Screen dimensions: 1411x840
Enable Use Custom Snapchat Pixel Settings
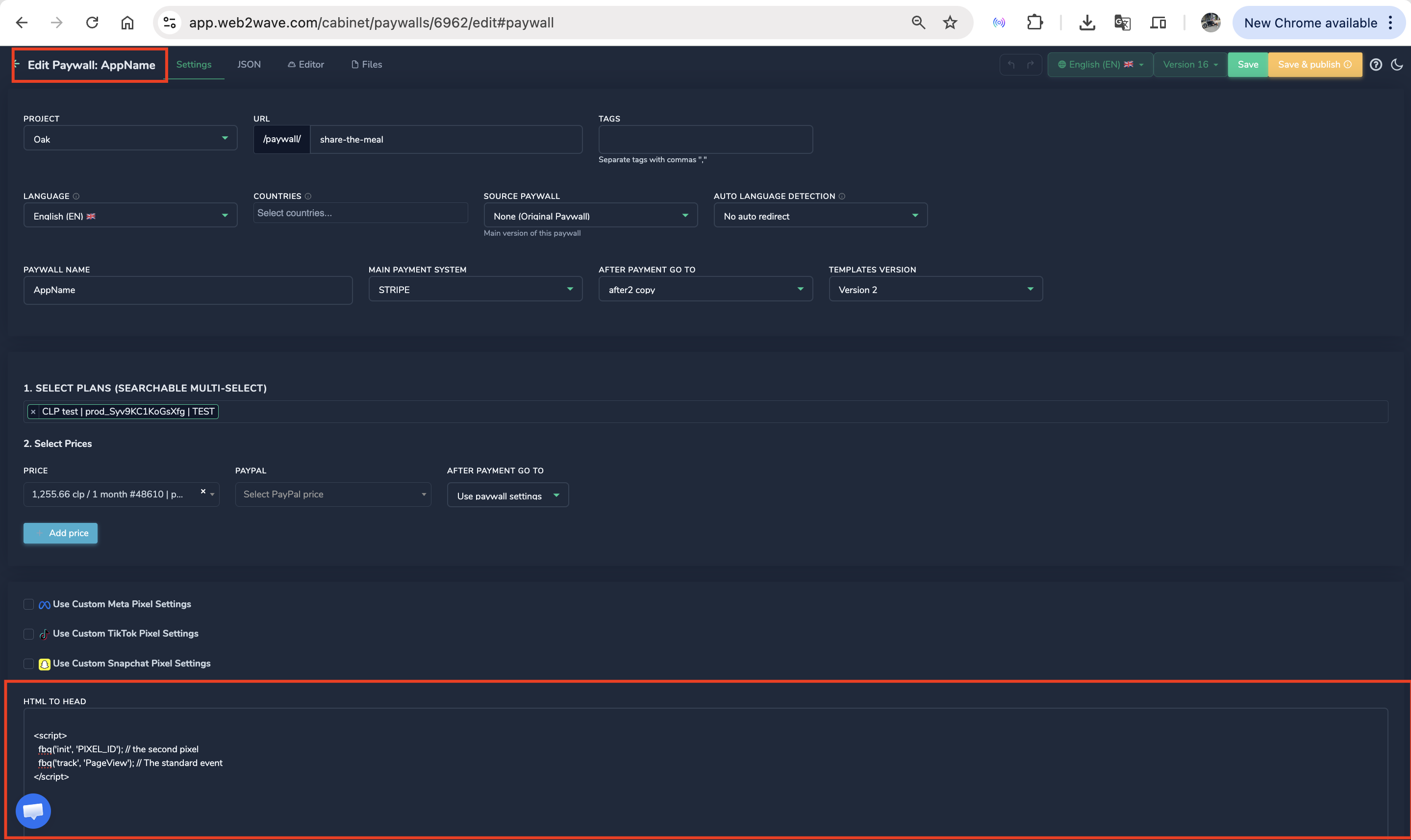pyautogui.click(x=28, y=664)
